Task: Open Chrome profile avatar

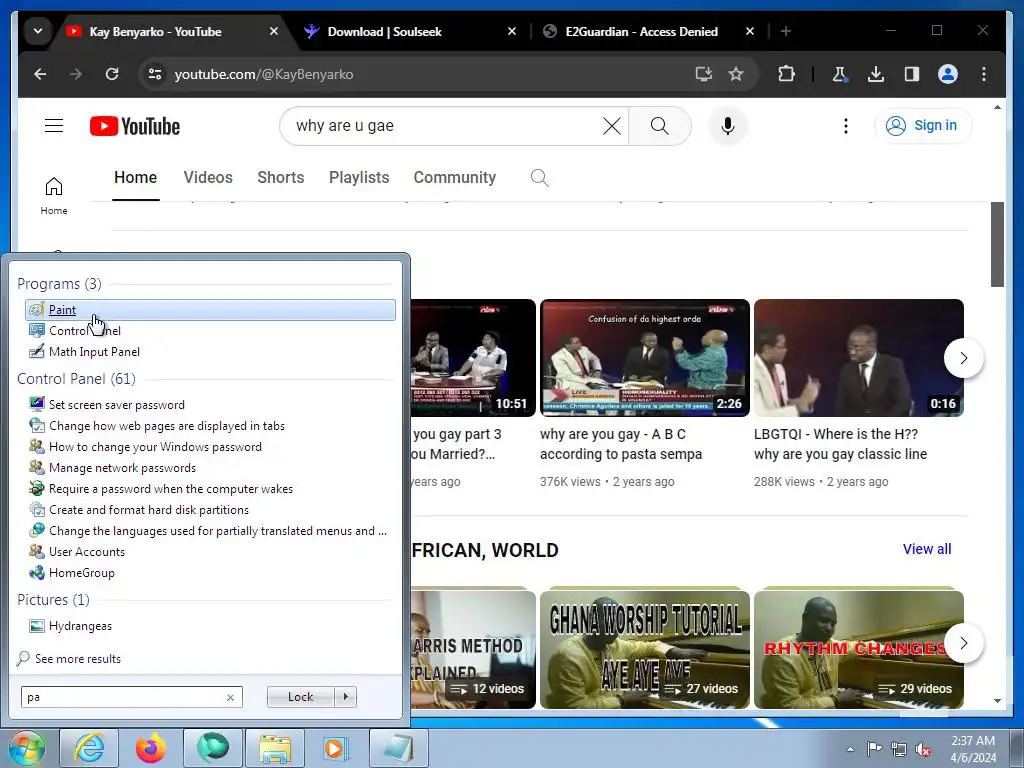Action: [948, 74]
